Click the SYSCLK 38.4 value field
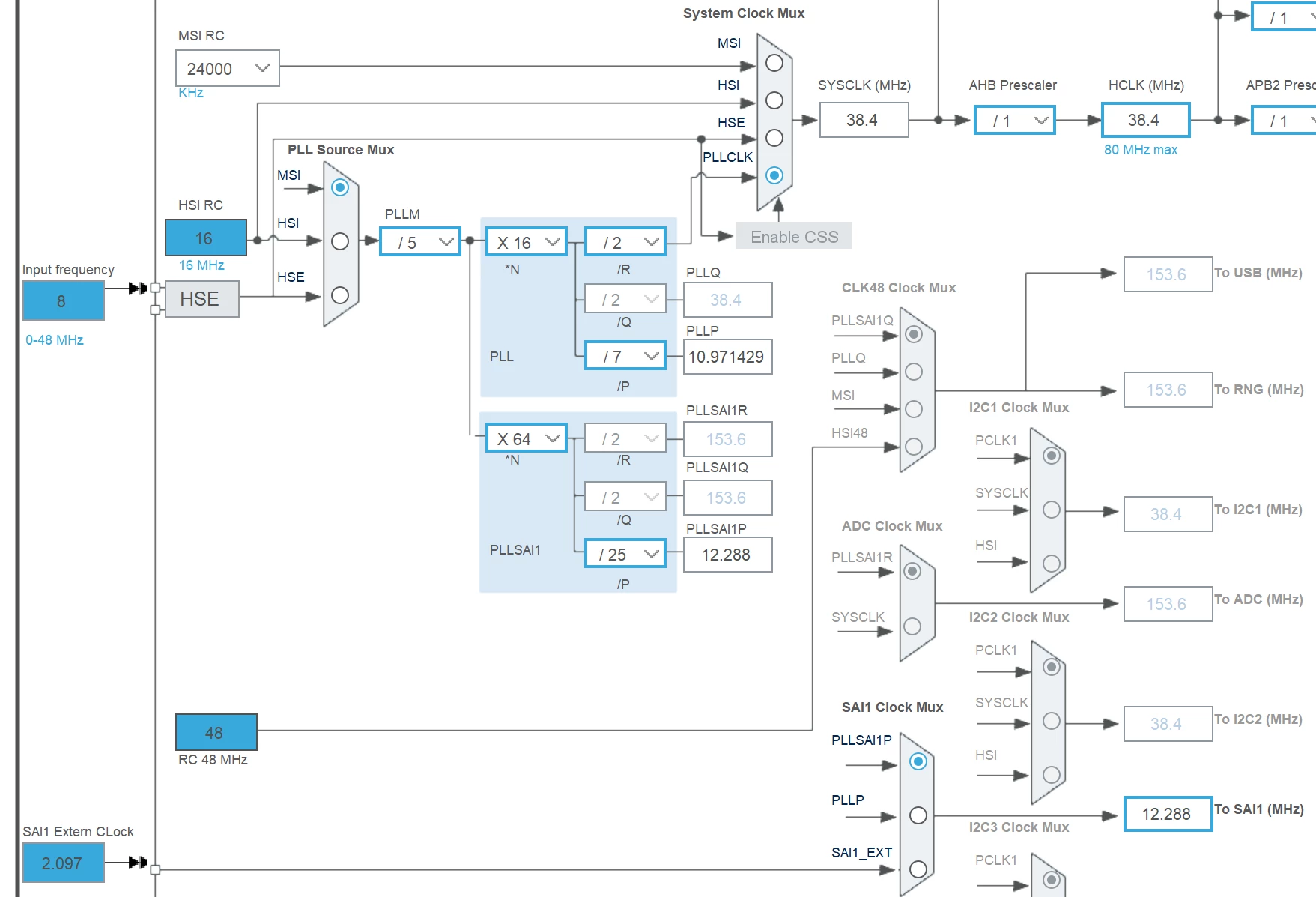The height and width of the screenshot is (897, 1316). click(x=864, y=120)
